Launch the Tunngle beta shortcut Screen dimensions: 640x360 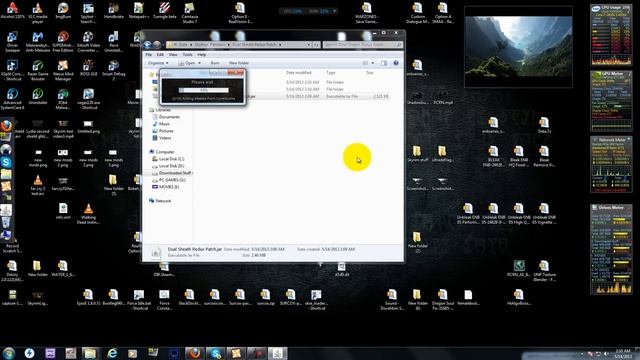pyautogui.click(x=164, y=11)
